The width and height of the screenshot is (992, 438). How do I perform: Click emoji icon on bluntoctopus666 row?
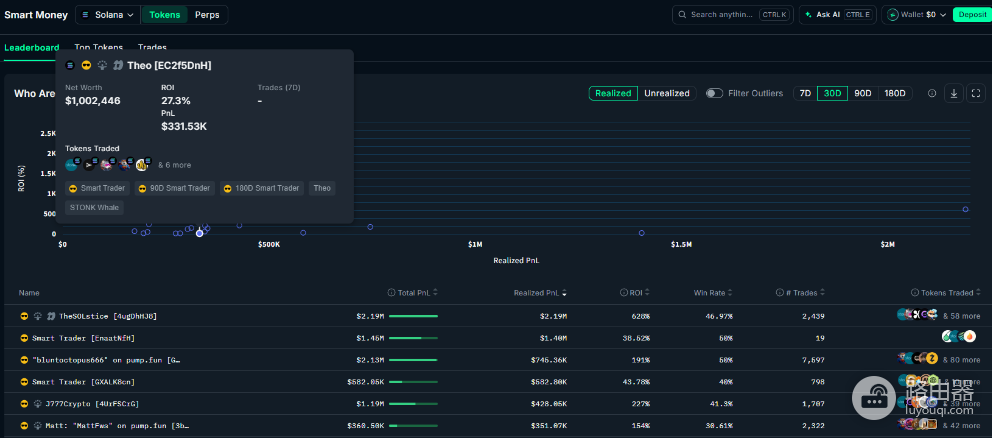24,360
